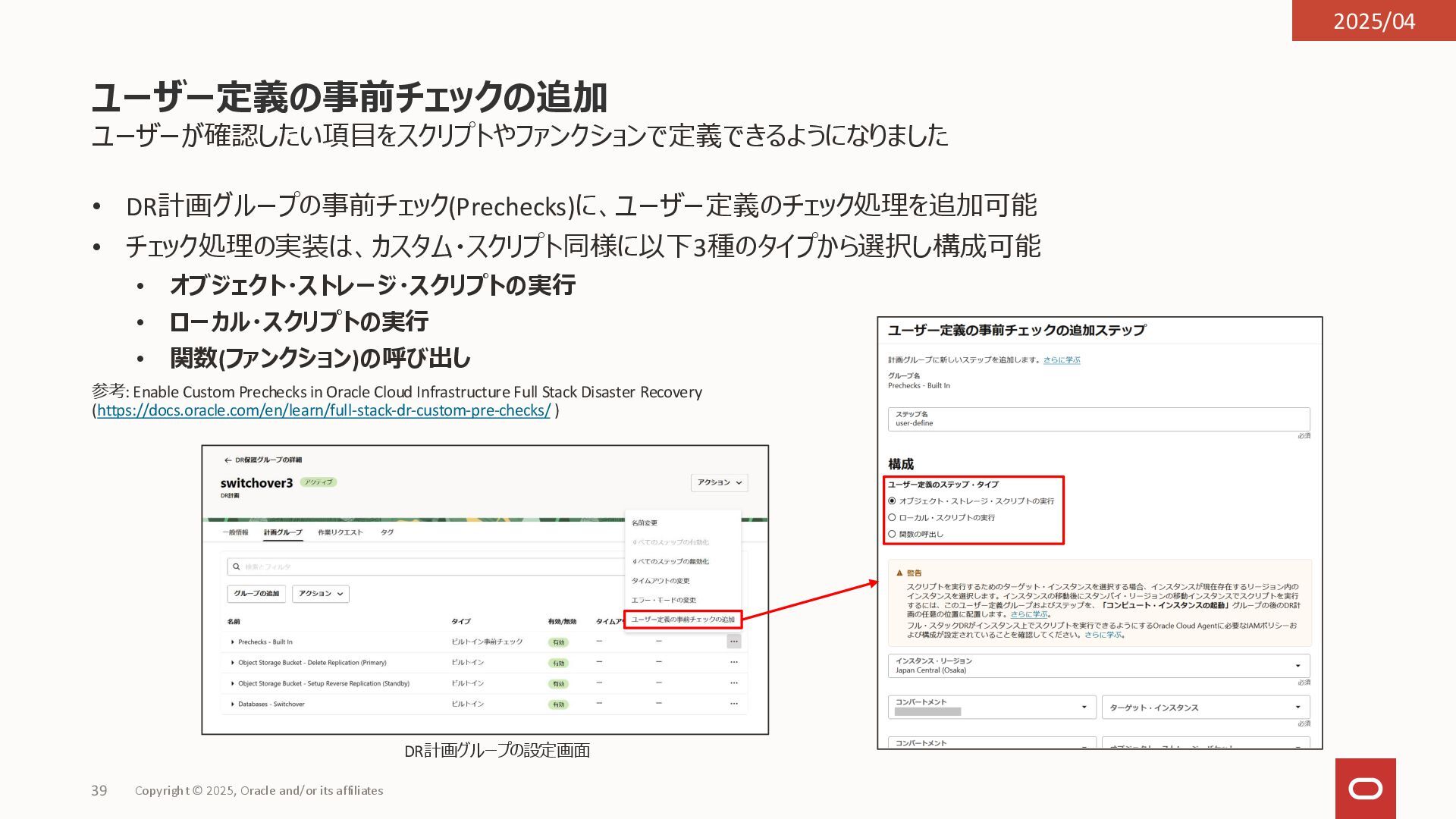Click the search magnifier icon in filter box
This screenshot has height=819, width=1456.
coord(237,566)
